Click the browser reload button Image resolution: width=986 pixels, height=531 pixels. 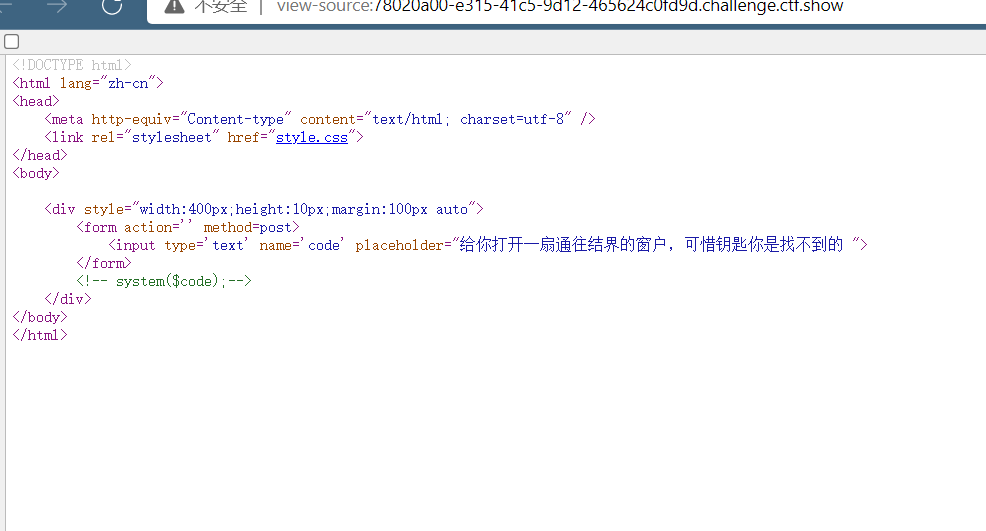point(112,6)
